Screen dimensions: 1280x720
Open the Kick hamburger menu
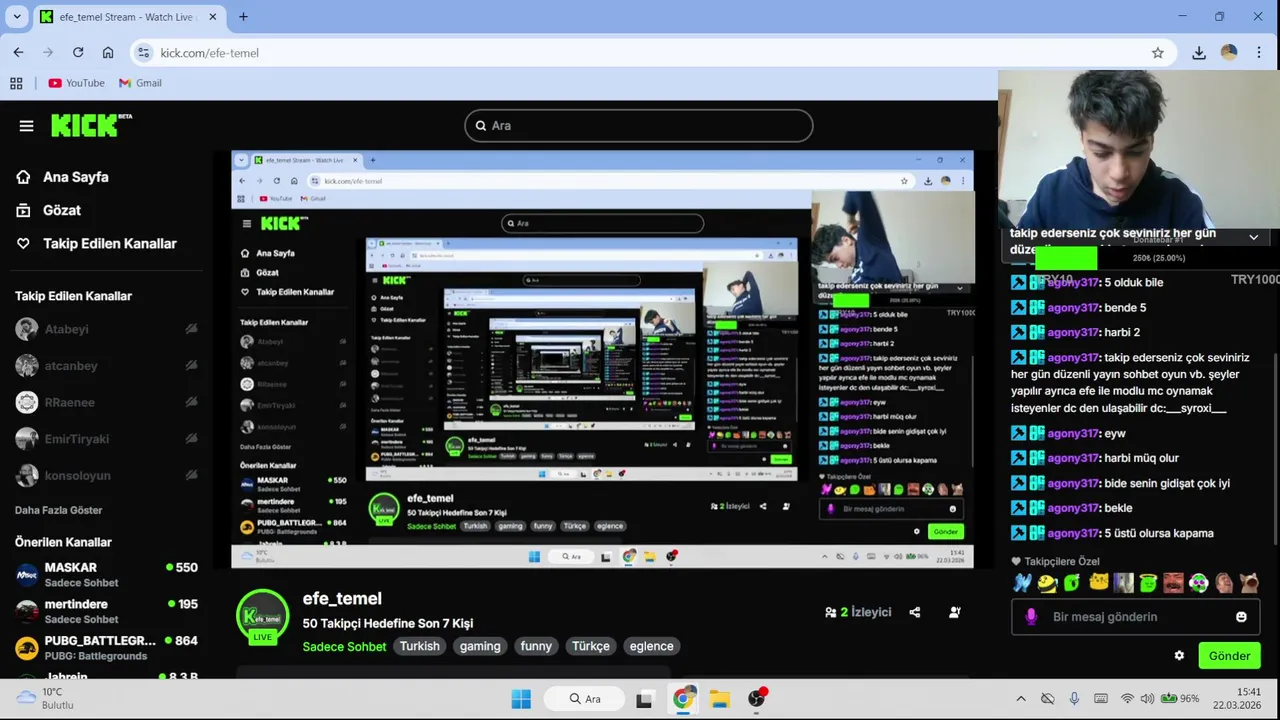[x=26, y=126]
